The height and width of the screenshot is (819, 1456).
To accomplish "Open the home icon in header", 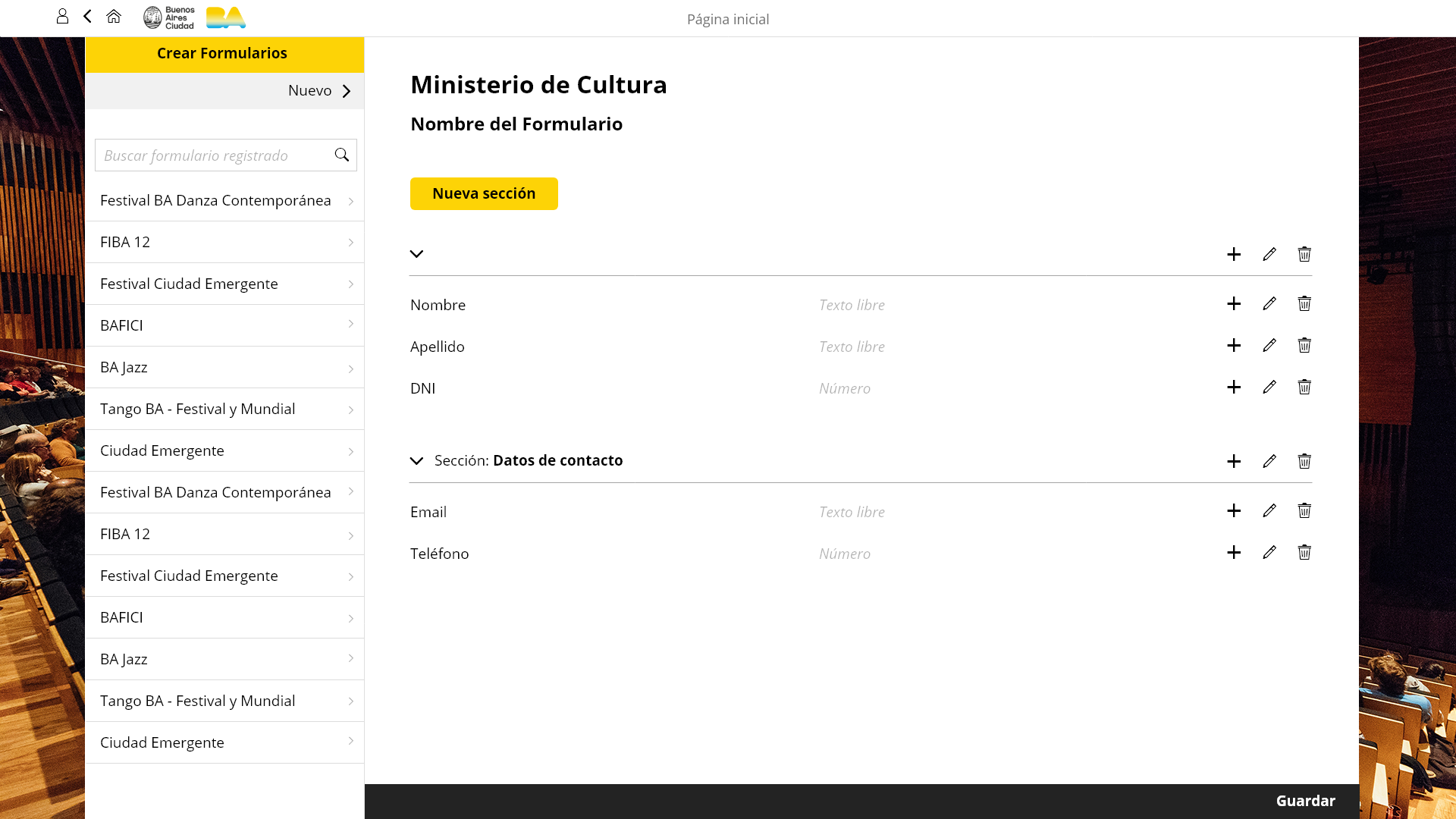I will 114,16.
